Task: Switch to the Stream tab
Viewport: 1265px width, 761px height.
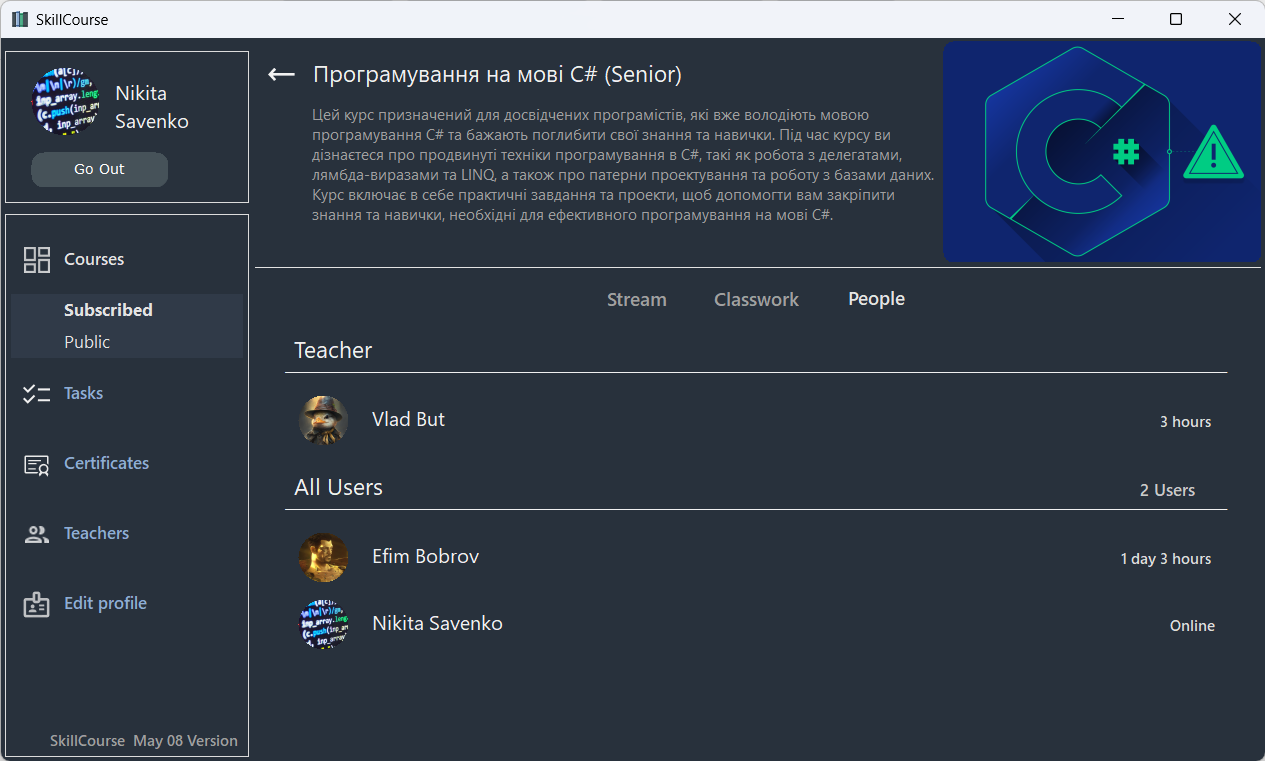Action: 637,300
